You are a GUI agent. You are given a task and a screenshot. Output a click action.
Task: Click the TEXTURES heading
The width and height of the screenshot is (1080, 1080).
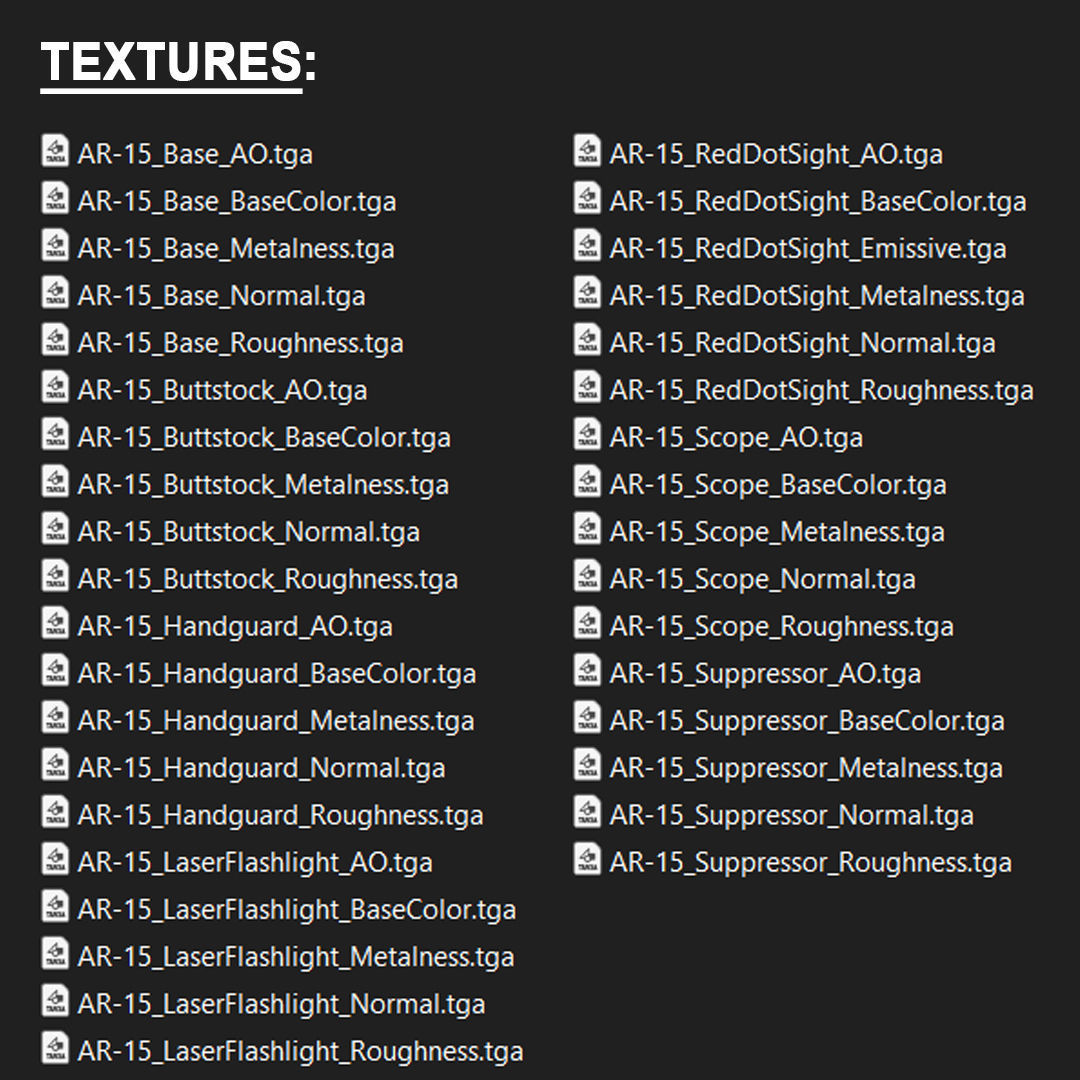coord(178,64)
